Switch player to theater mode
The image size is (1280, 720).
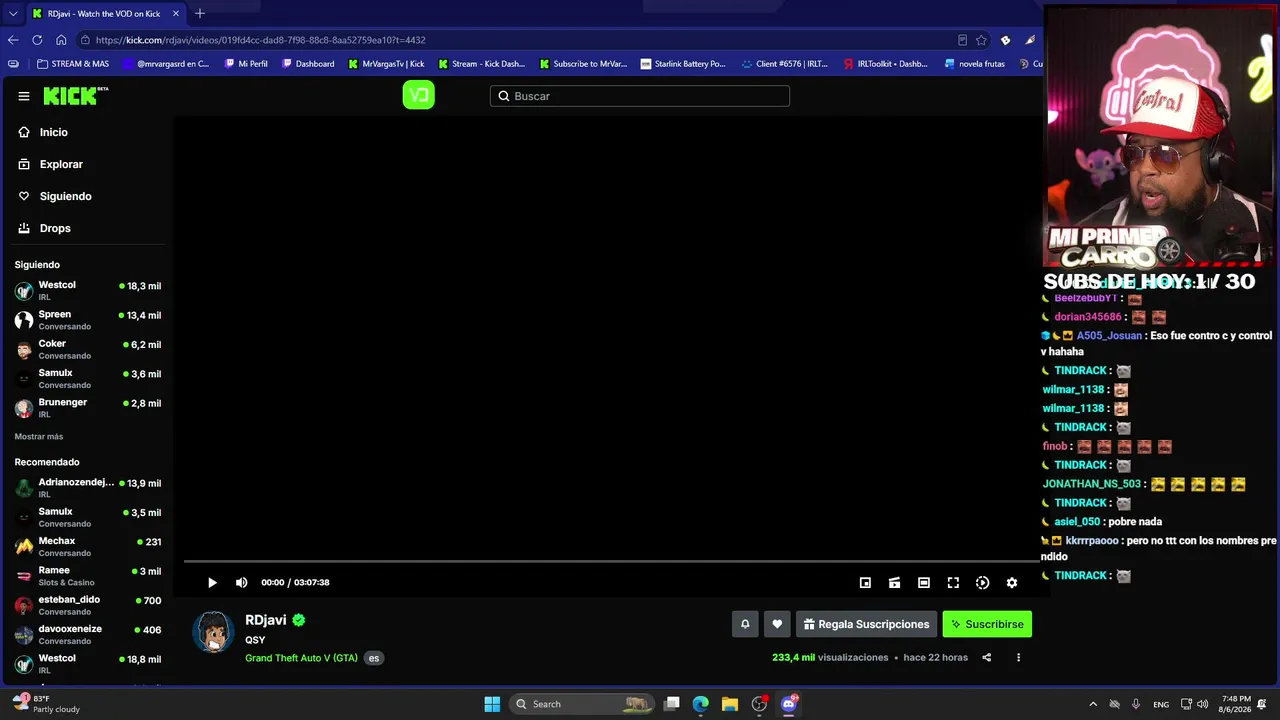click(x=924, y=583)
